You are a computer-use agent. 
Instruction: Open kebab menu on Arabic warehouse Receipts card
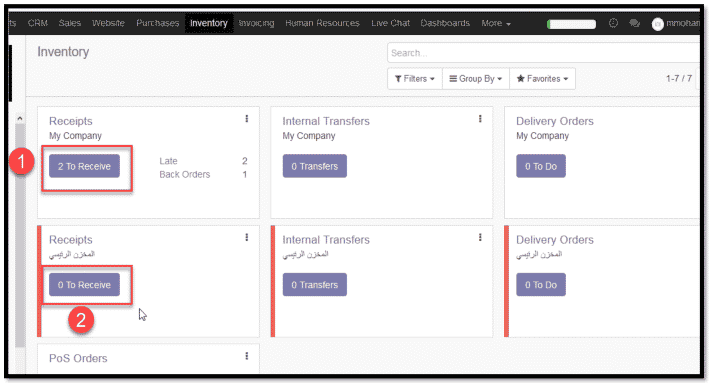click(246, 237)
